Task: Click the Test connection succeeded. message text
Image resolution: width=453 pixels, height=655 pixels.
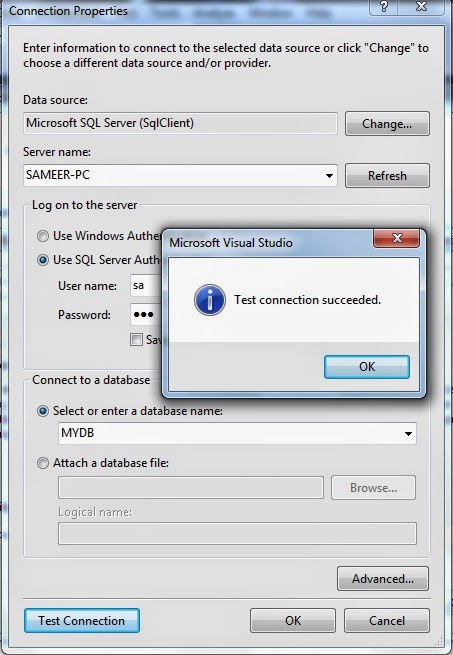Action: 308,300
